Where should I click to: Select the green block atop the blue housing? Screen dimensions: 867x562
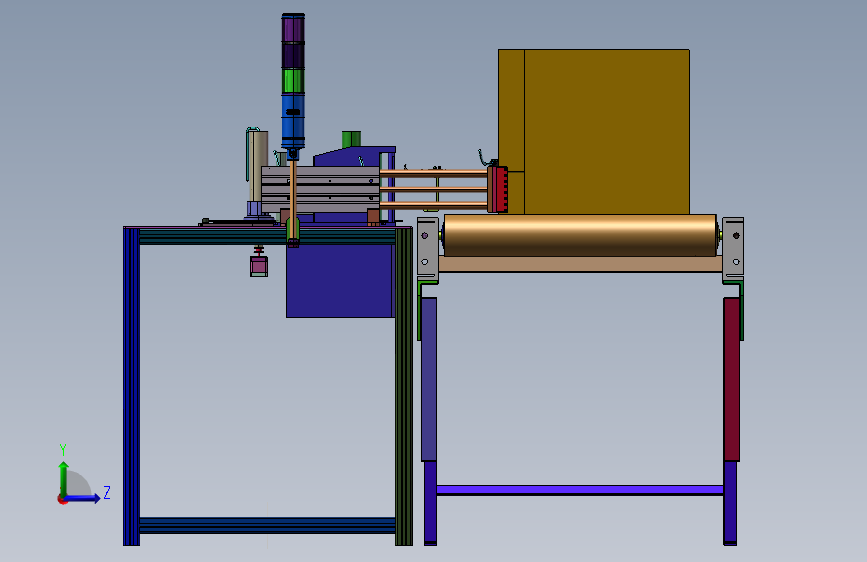click(x=351, y=139)
